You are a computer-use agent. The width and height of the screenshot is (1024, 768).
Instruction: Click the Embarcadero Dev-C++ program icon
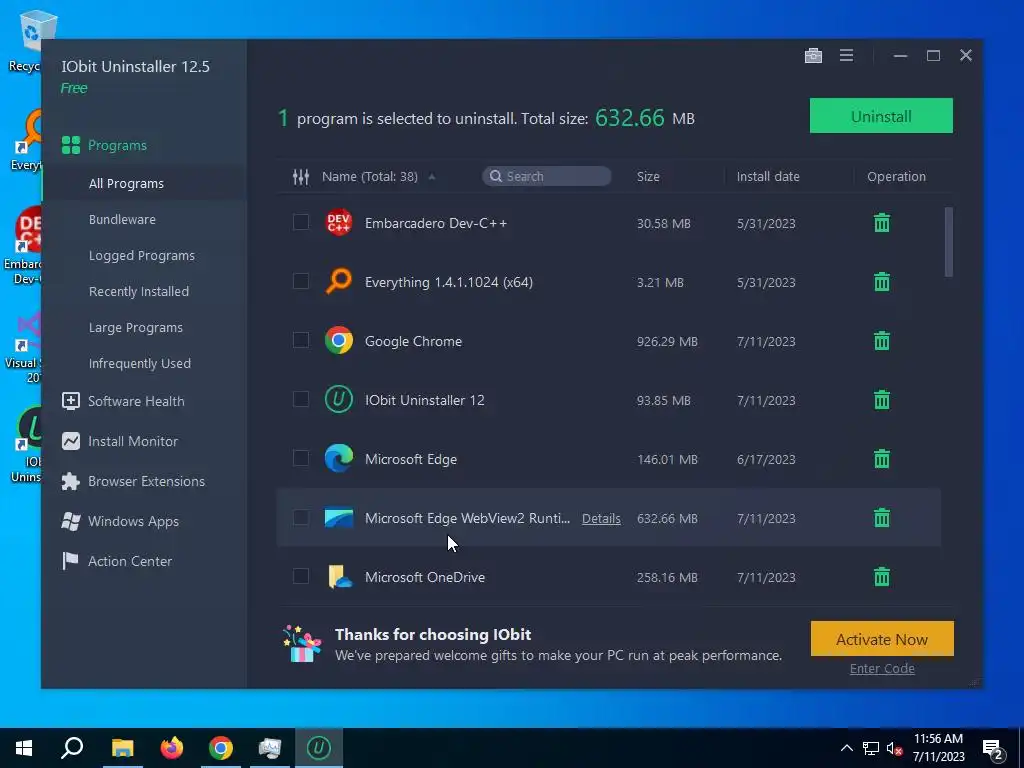338,223
